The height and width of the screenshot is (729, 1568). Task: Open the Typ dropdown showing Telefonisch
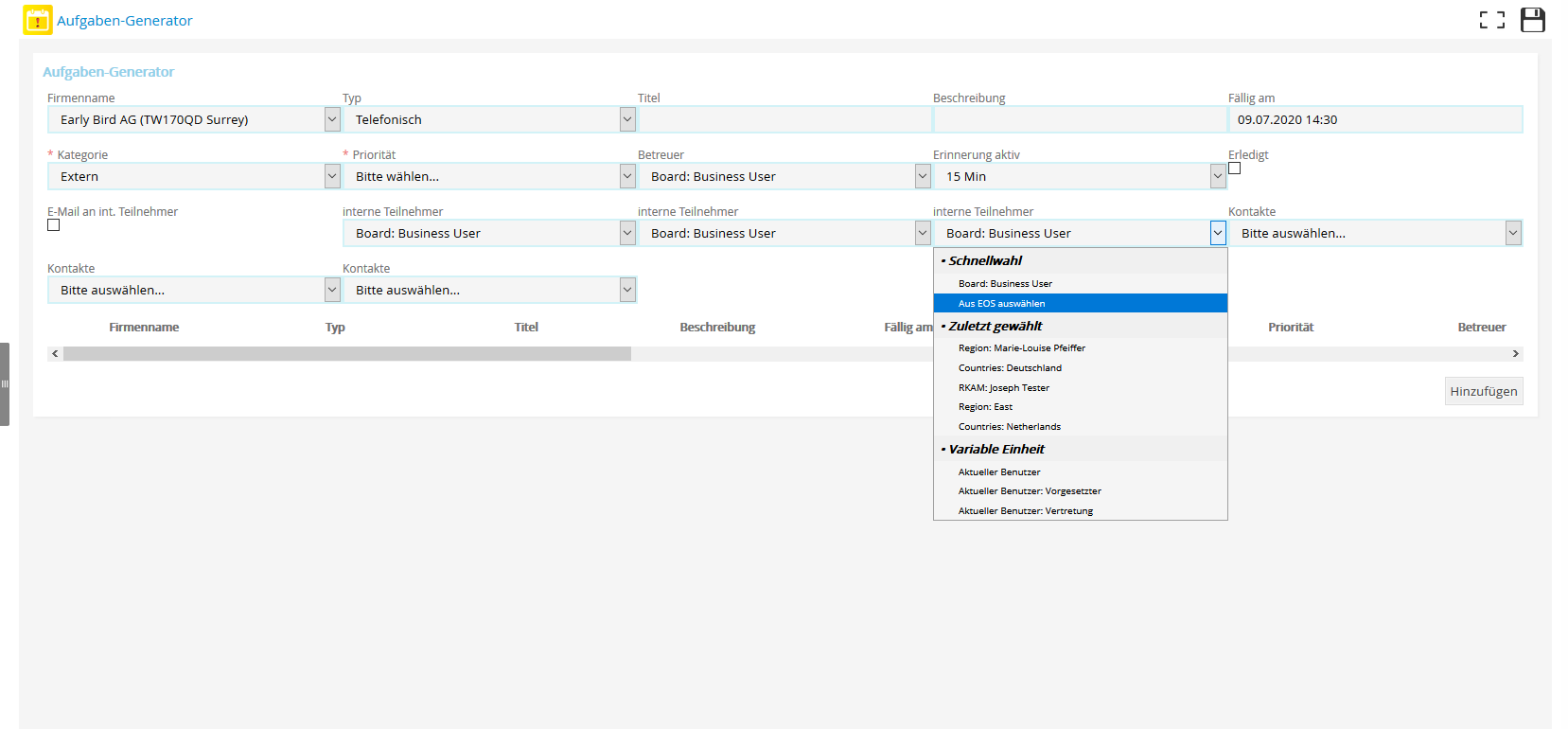click(x=627, y=119)
